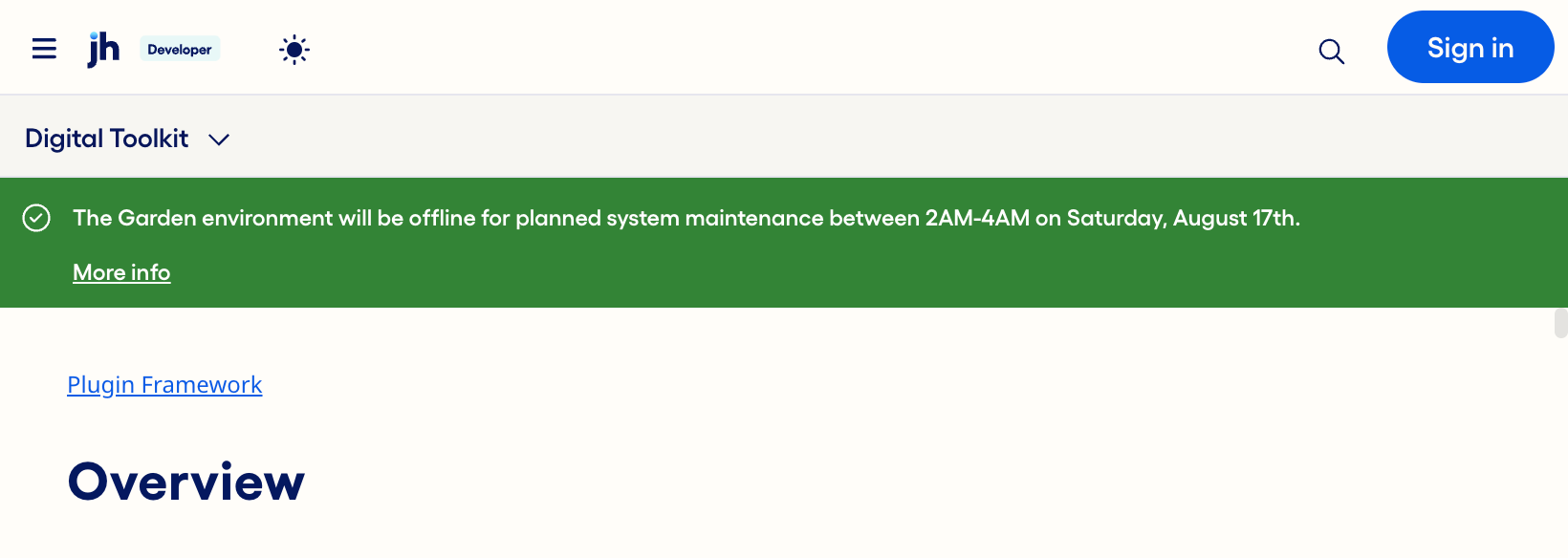Click the checkmark circle icon in banner
This screenshot has height=558, width=1568.
(x=36, y=219)
